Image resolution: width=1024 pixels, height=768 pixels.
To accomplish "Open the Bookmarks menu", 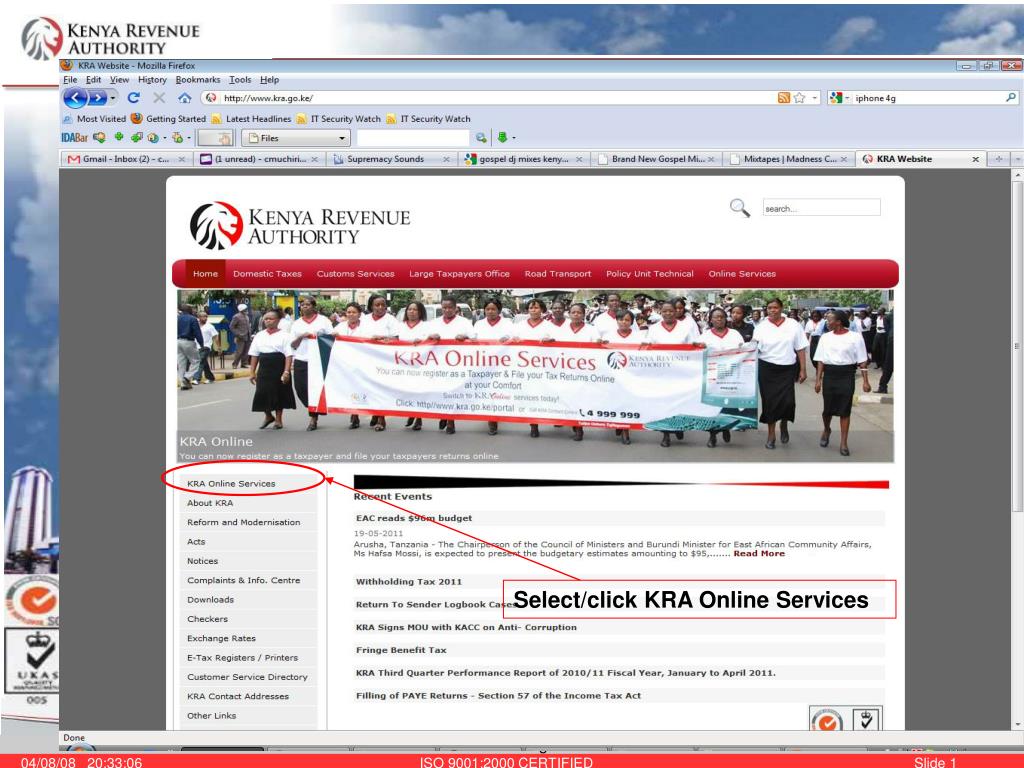I will 198,80.
